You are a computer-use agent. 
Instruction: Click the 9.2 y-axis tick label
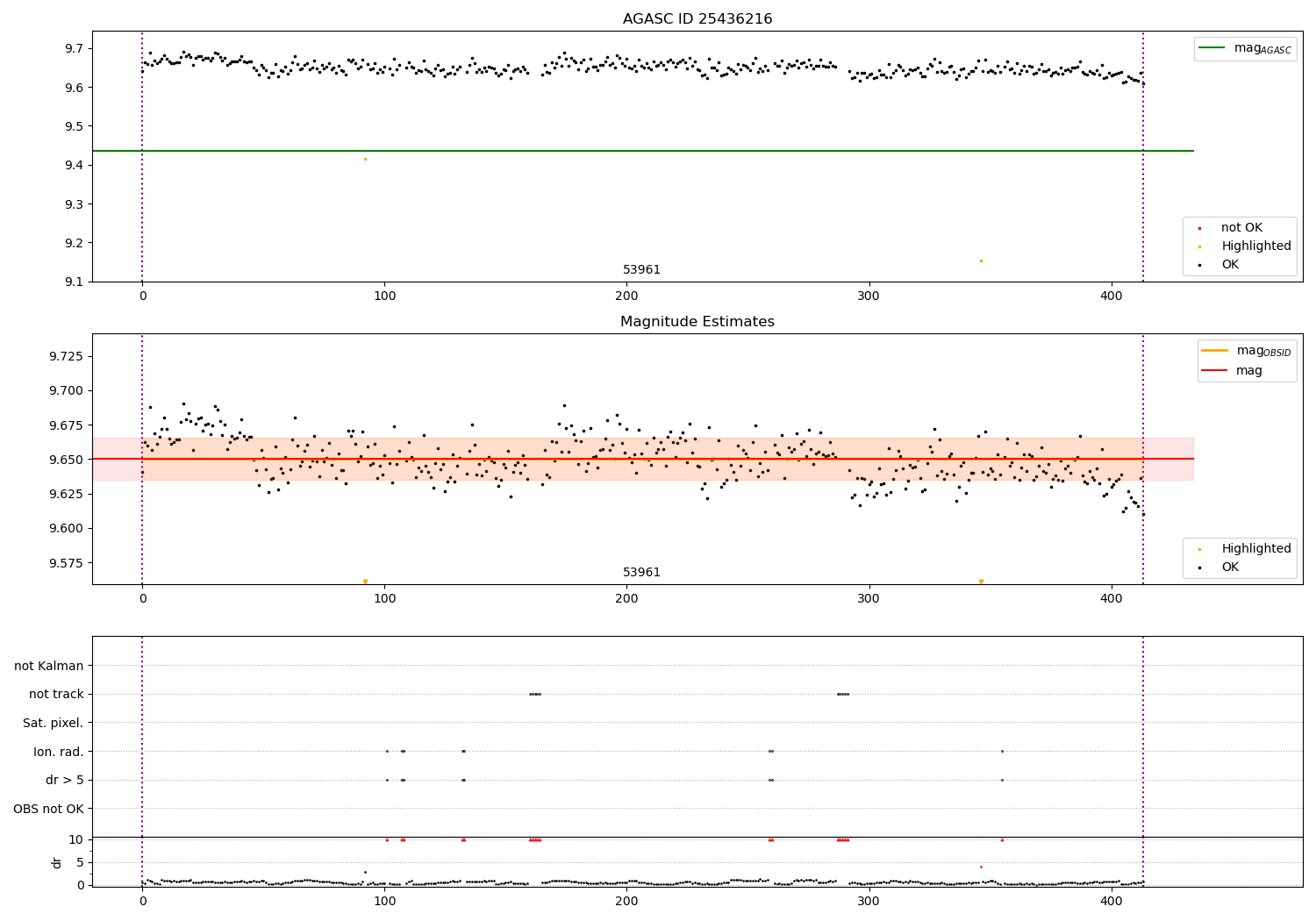point(75,243)
